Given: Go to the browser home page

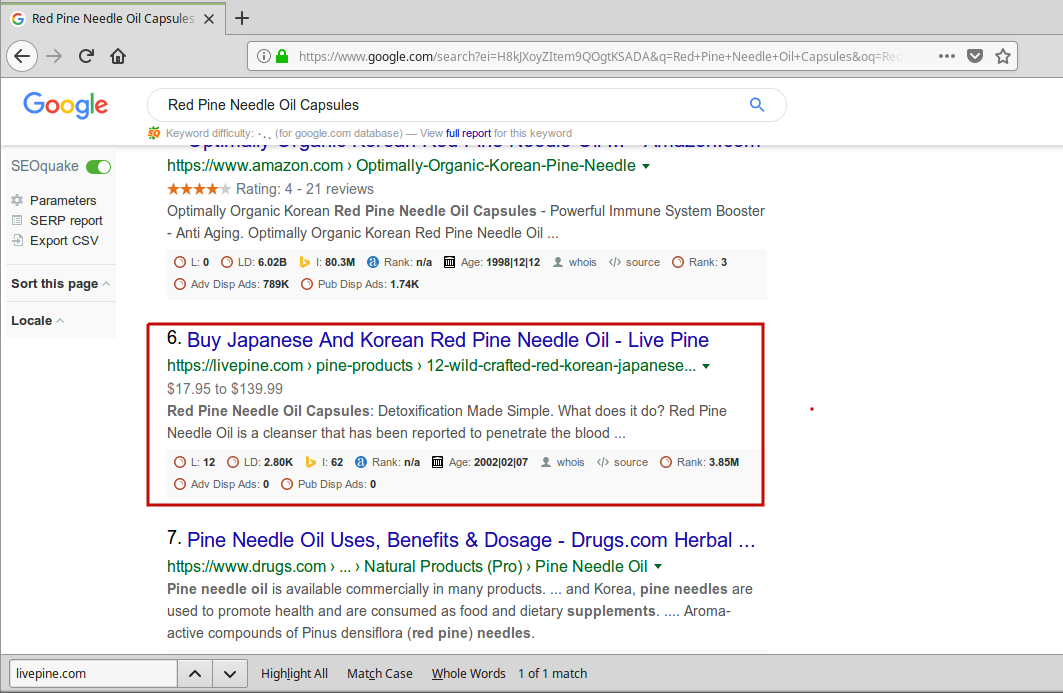Looking at the screenshot, I should 118,56.
